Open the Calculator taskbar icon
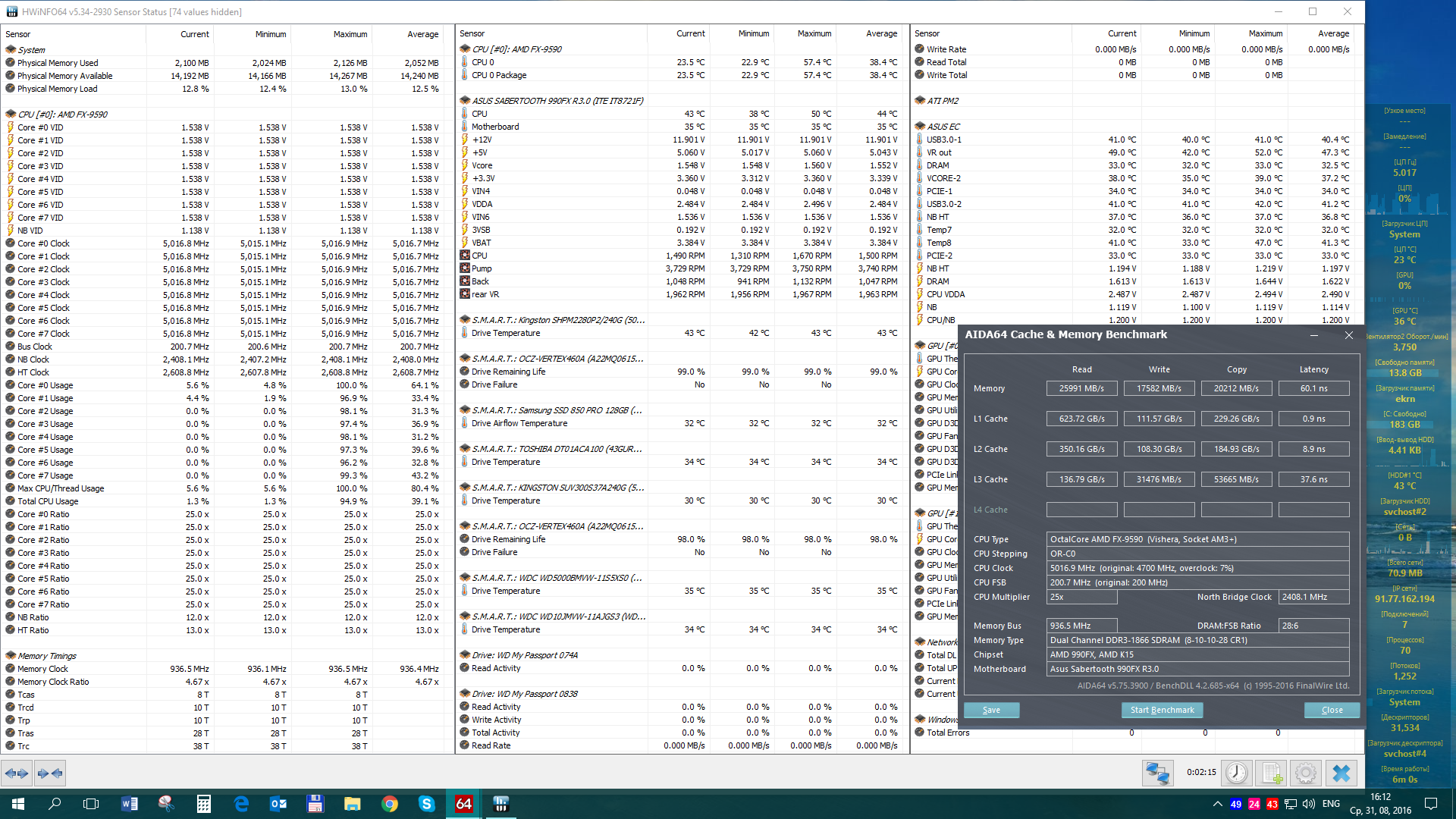 click(x=203, y=804)
